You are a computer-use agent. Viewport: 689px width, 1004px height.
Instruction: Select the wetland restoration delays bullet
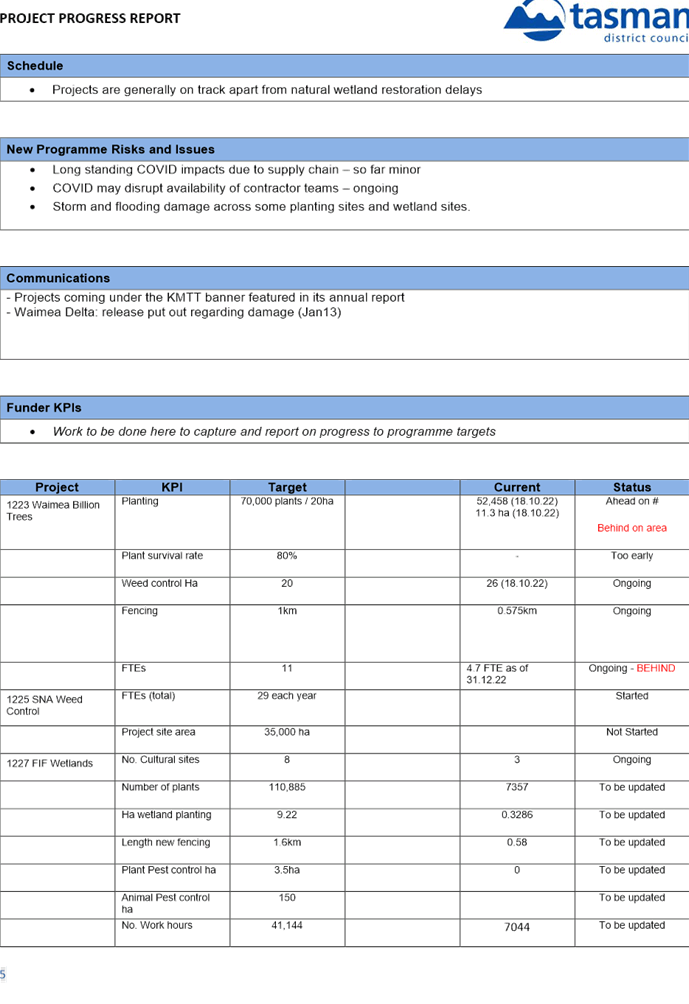[267, 90]
